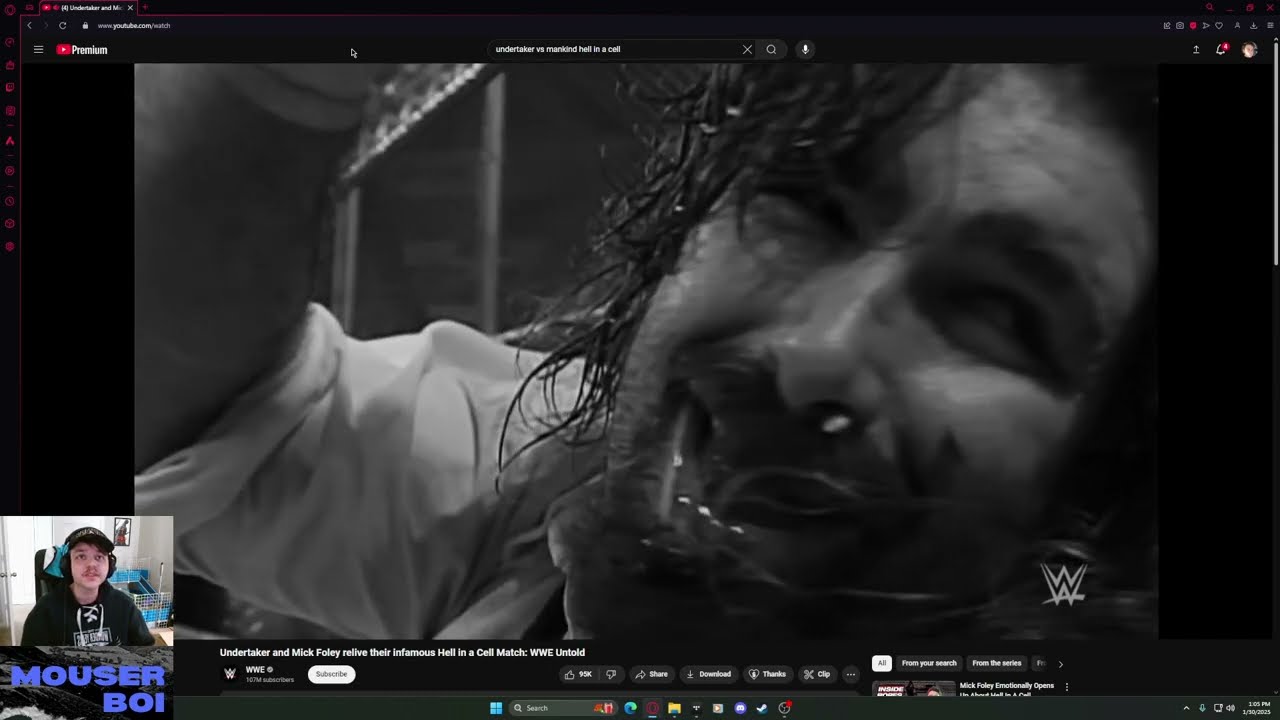This screenshot has width=1280, height=720.
Task: Run search with the magnifier button
Action: pyautogui.click(x=771, y=49)
